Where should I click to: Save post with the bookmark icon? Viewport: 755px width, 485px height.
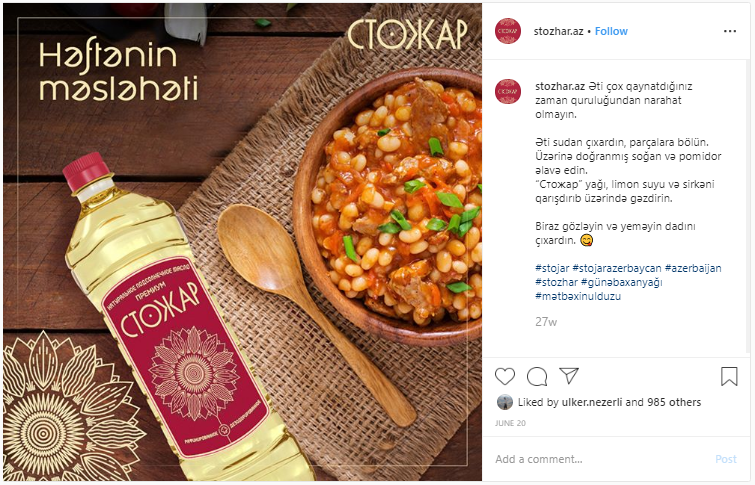(x=729, y=377)
